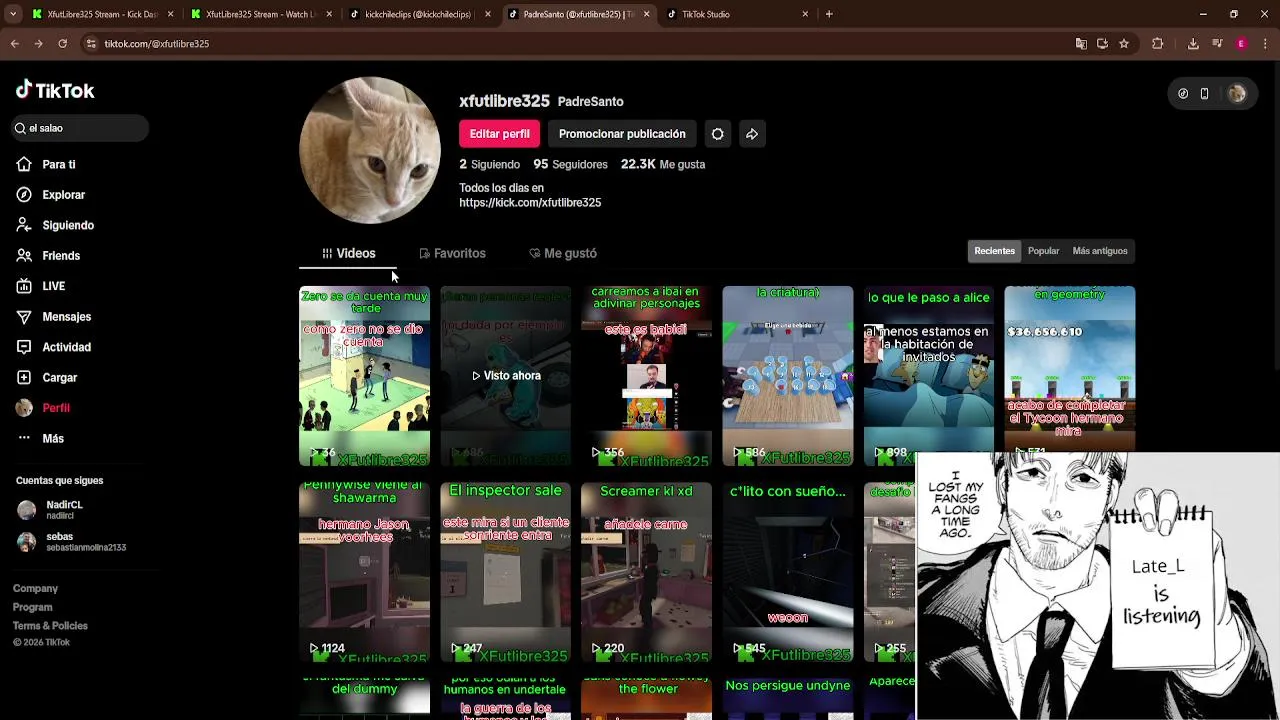
Task: Reload the page
Action: click(x=62, y=44)
